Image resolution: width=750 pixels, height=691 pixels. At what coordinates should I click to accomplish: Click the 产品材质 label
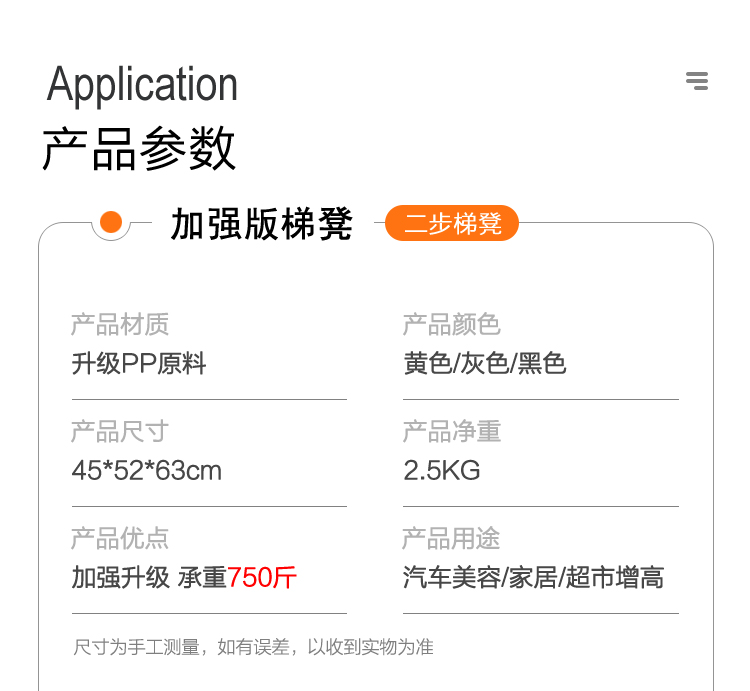tap(120, 324)
